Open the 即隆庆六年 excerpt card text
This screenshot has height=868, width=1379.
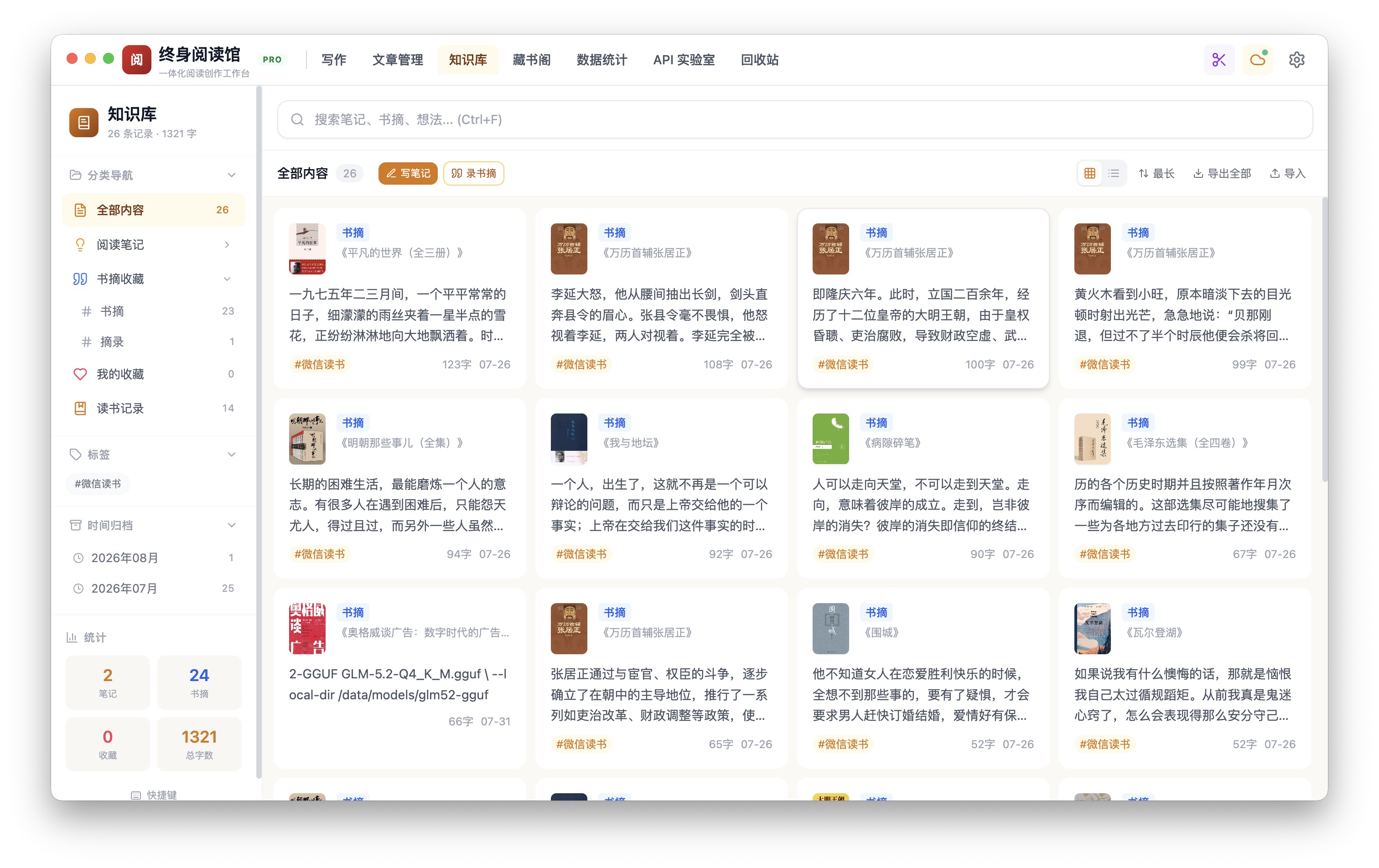click(923, 315)
